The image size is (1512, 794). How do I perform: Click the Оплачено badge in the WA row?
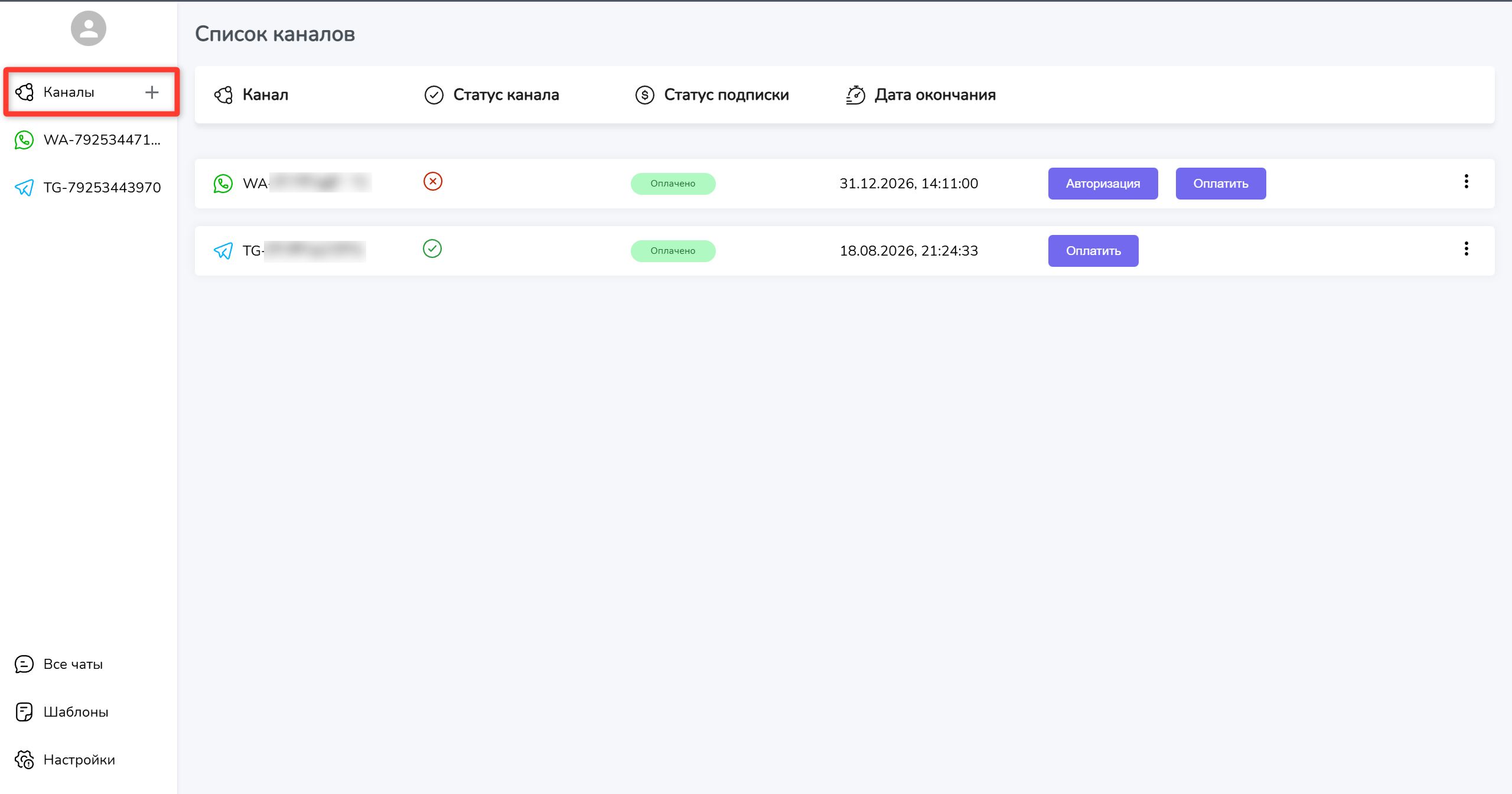[673, 184]
